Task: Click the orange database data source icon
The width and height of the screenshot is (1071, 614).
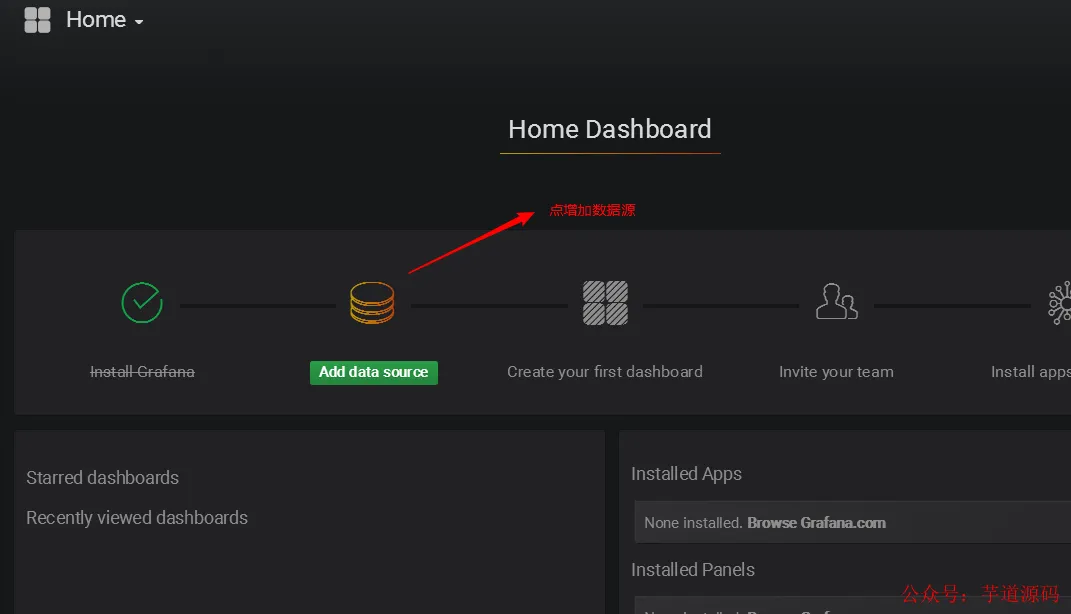Action: pyautogui.click(x=372, y=303)
